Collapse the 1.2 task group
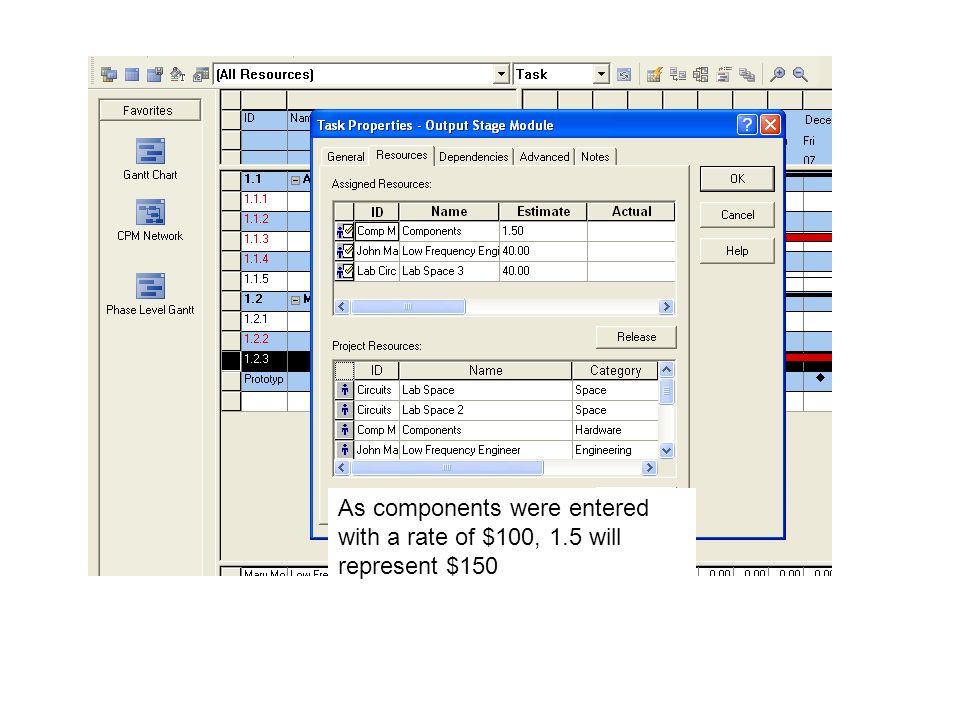 pos(295,300)
